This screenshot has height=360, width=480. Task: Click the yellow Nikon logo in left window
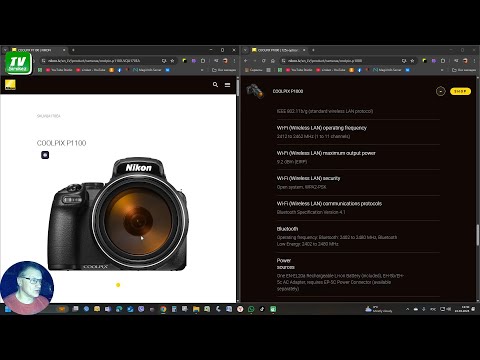pos(10,85)
